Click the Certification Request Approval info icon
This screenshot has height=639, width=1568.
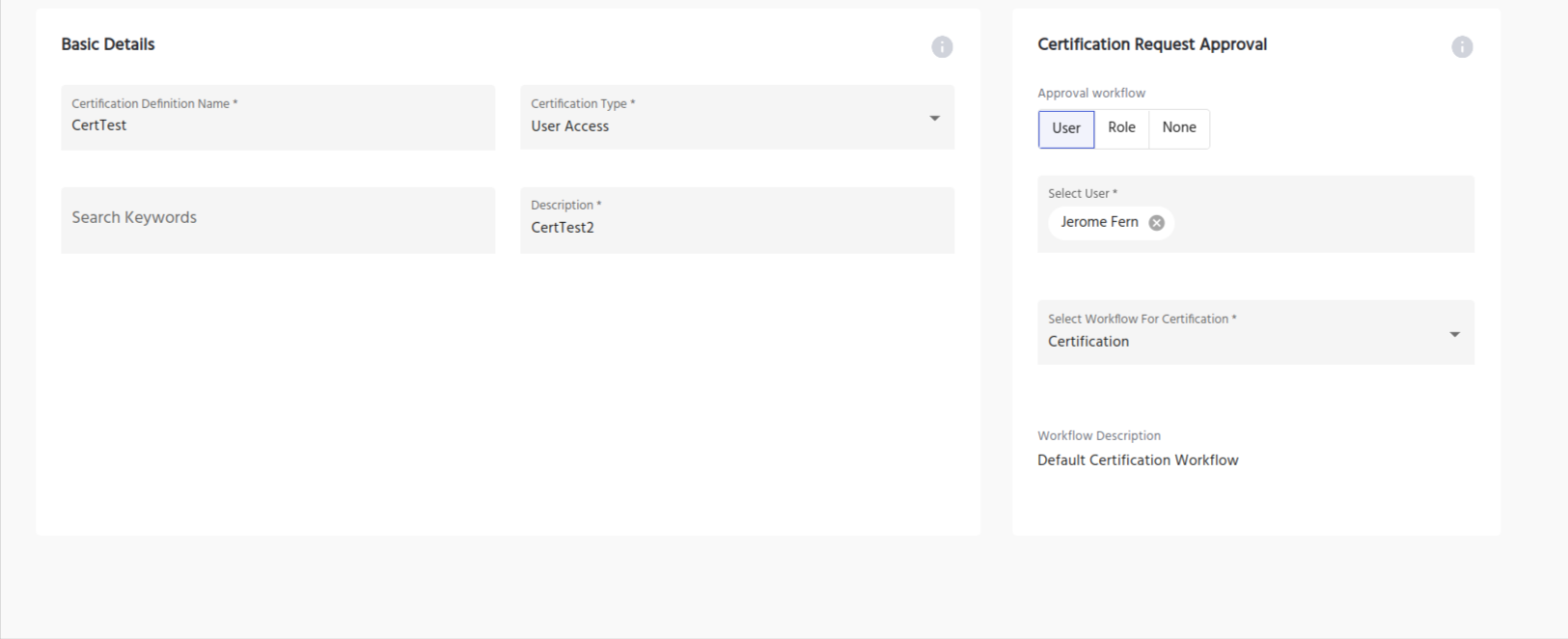pos(1462,46)
